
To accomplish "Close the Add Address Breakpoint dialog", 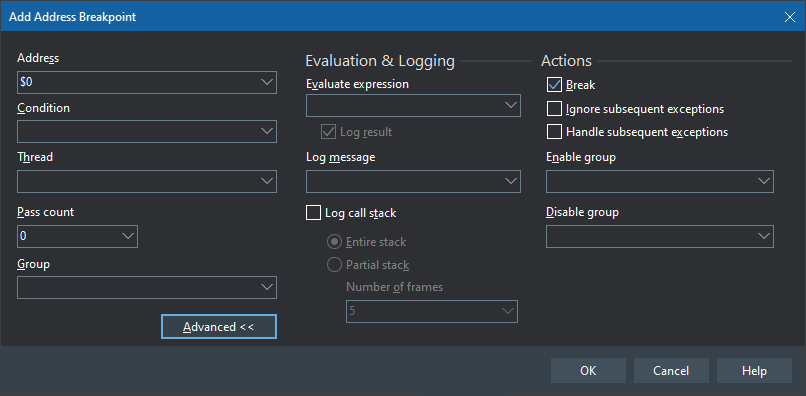I will click(790, 16).
